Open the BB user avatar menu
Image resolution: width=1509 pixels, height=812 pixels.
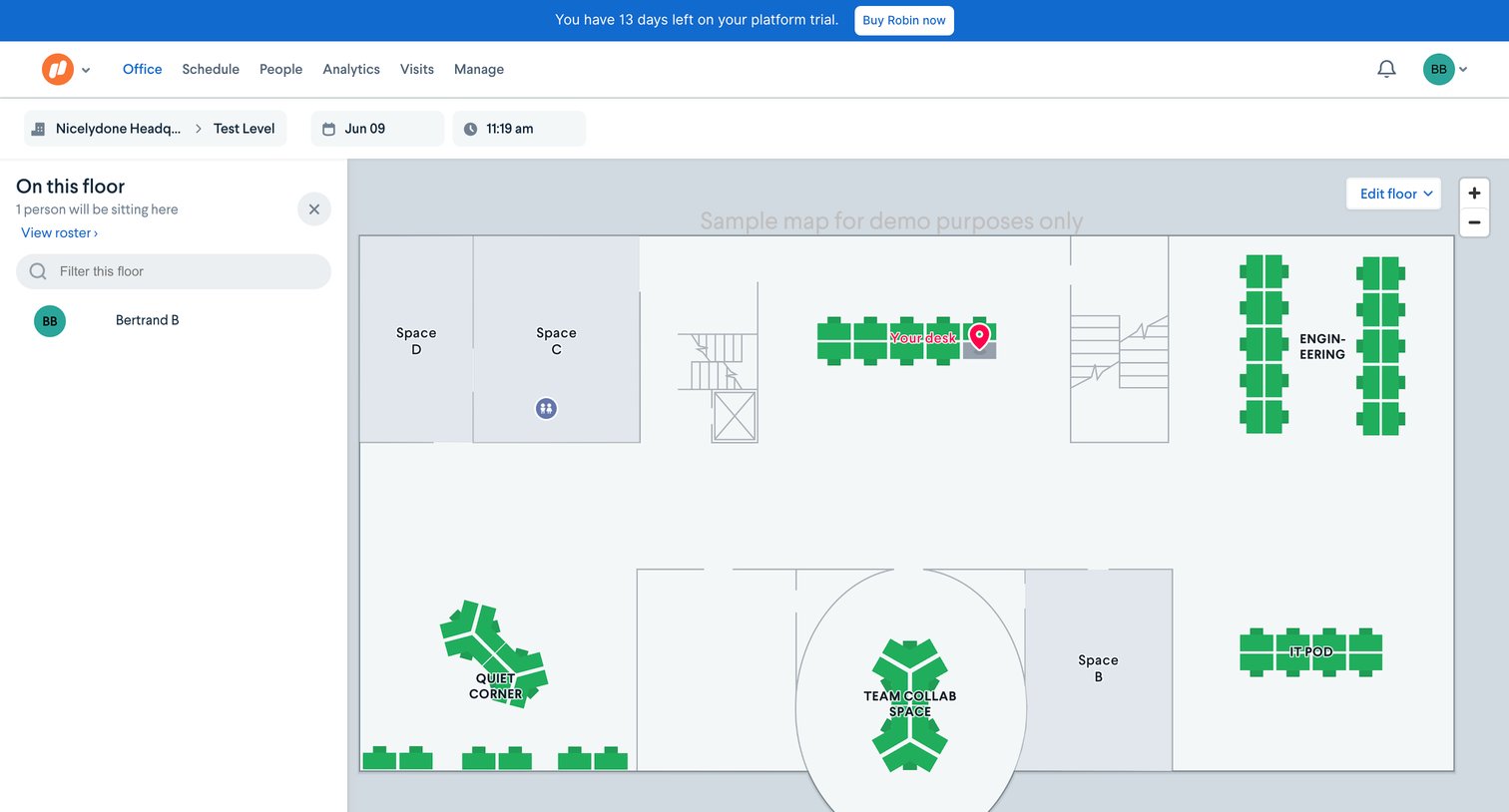1438,69
